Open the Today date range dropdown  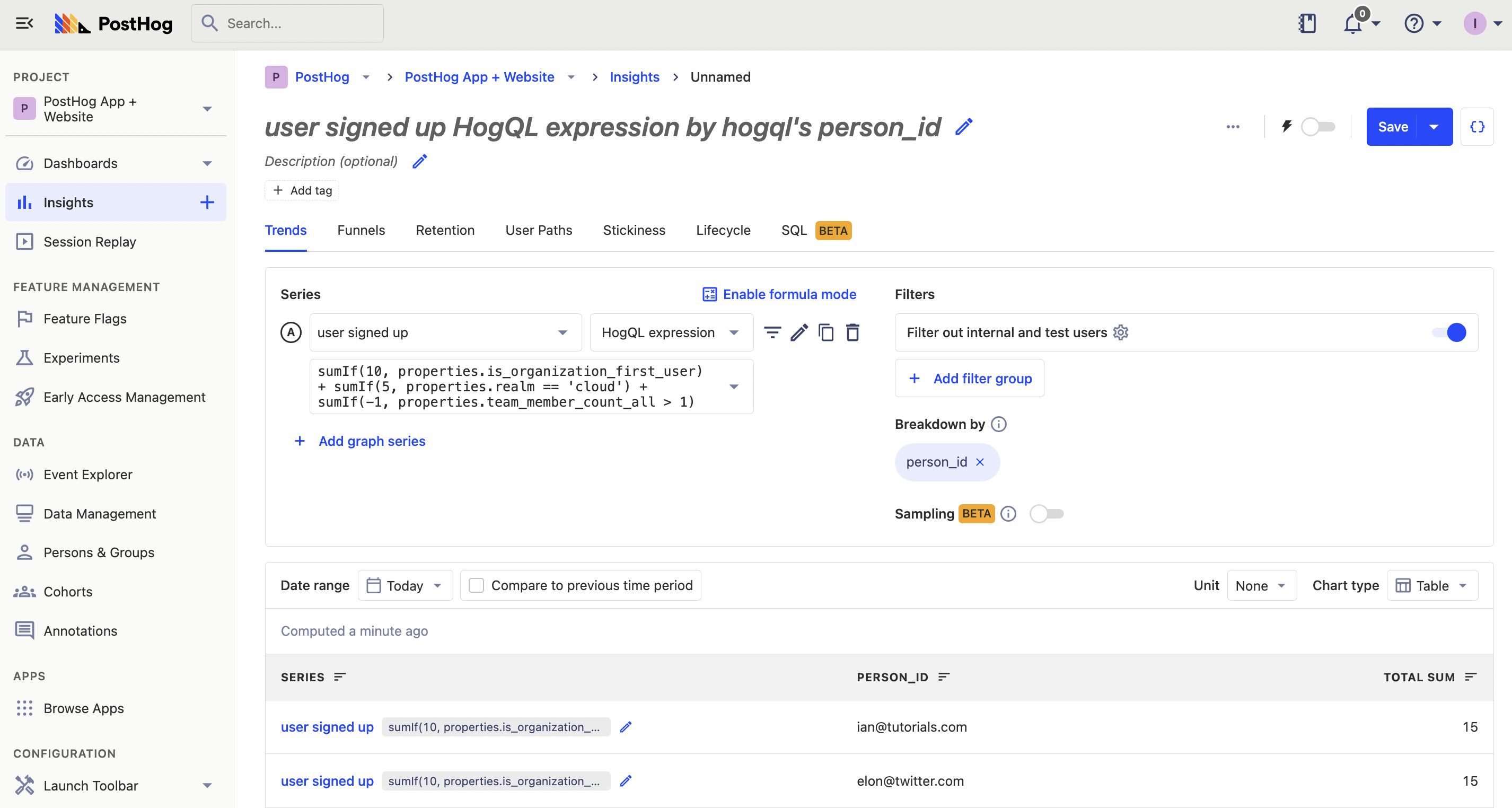pyautogui.click(x=405, y=586)
